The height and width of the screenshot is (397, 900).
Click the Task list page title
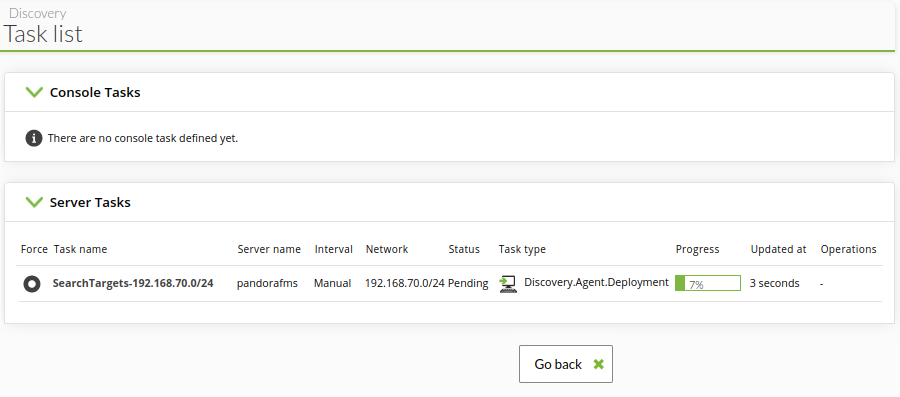pos(43,34)
